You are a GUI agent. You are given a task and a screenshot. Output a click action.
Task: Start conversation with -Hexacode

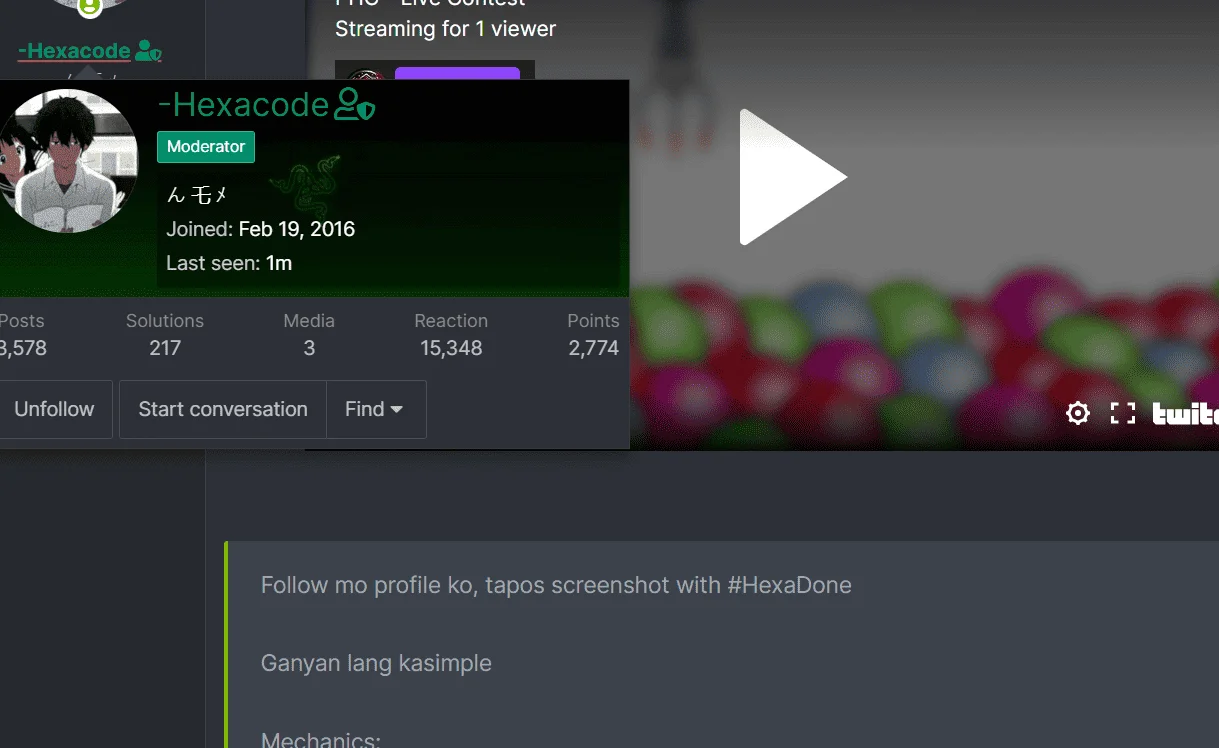click(223, 409)
